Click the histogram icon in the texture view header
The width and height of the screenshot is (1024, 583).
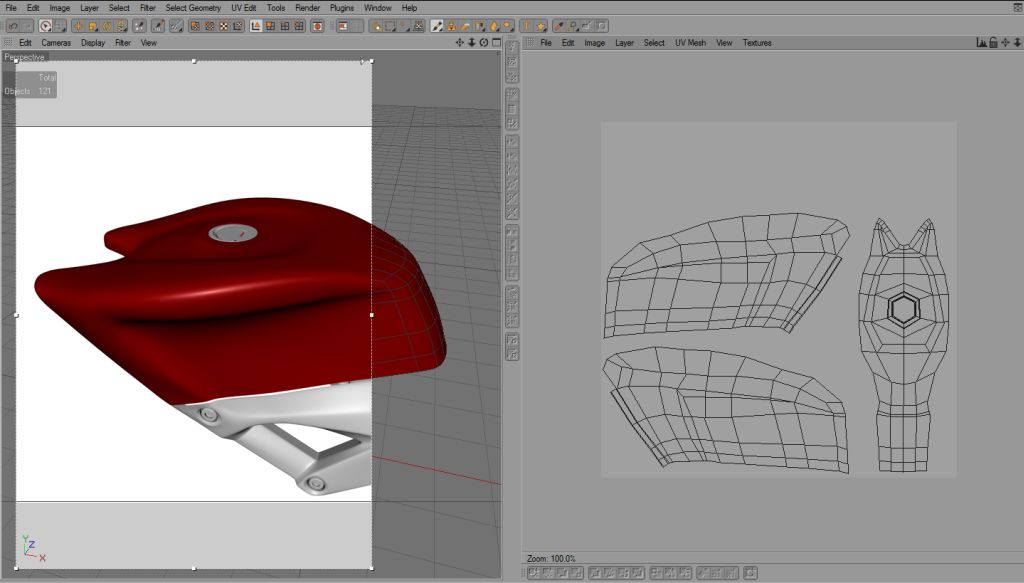click(x=982, y=43)
